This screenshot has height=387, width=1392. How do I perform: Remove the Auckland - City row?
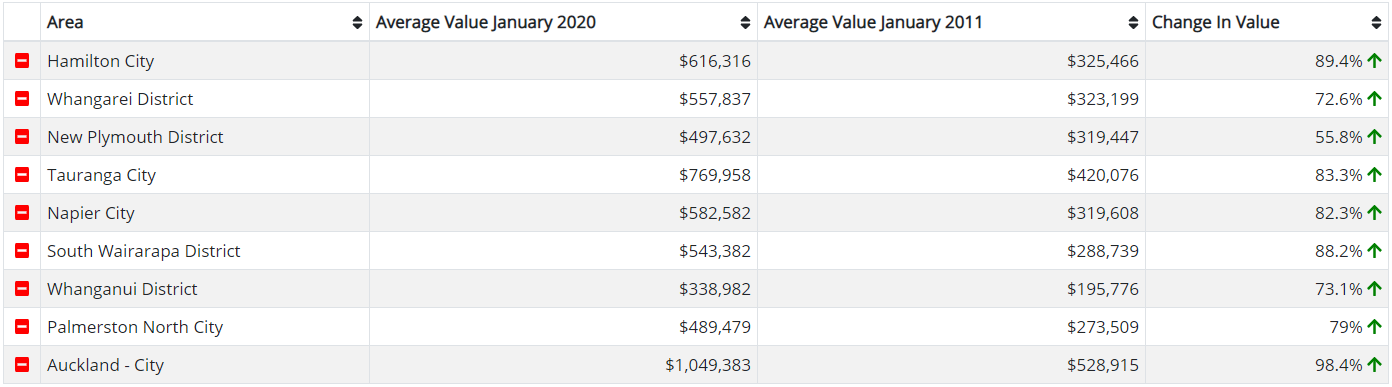[22, 365]
